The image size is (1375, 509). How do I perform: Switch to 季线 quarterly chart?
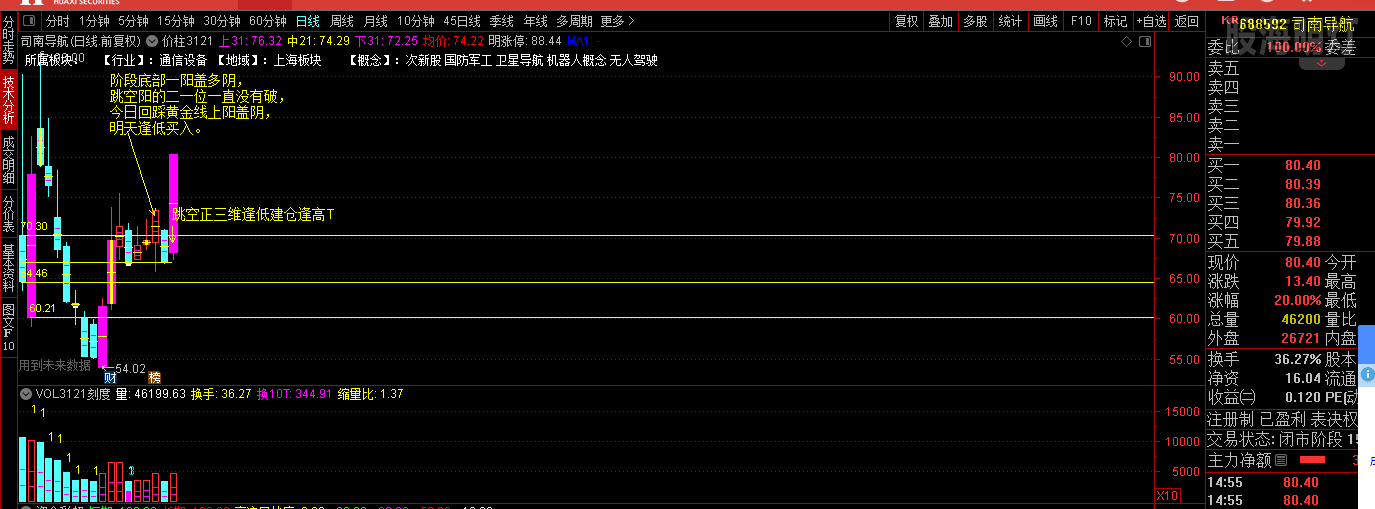tap(502, 21)
